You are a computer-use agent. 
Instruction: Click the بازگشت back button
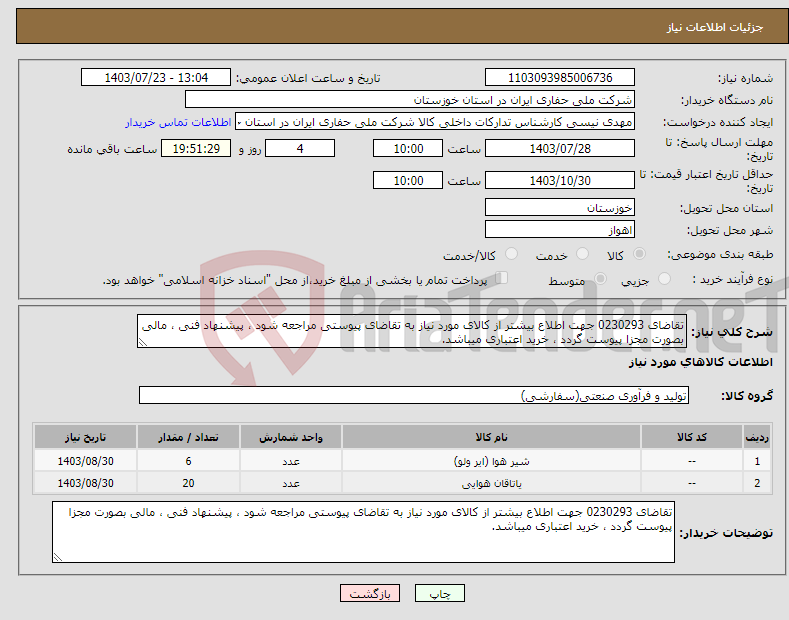click(x=370, y=593)
